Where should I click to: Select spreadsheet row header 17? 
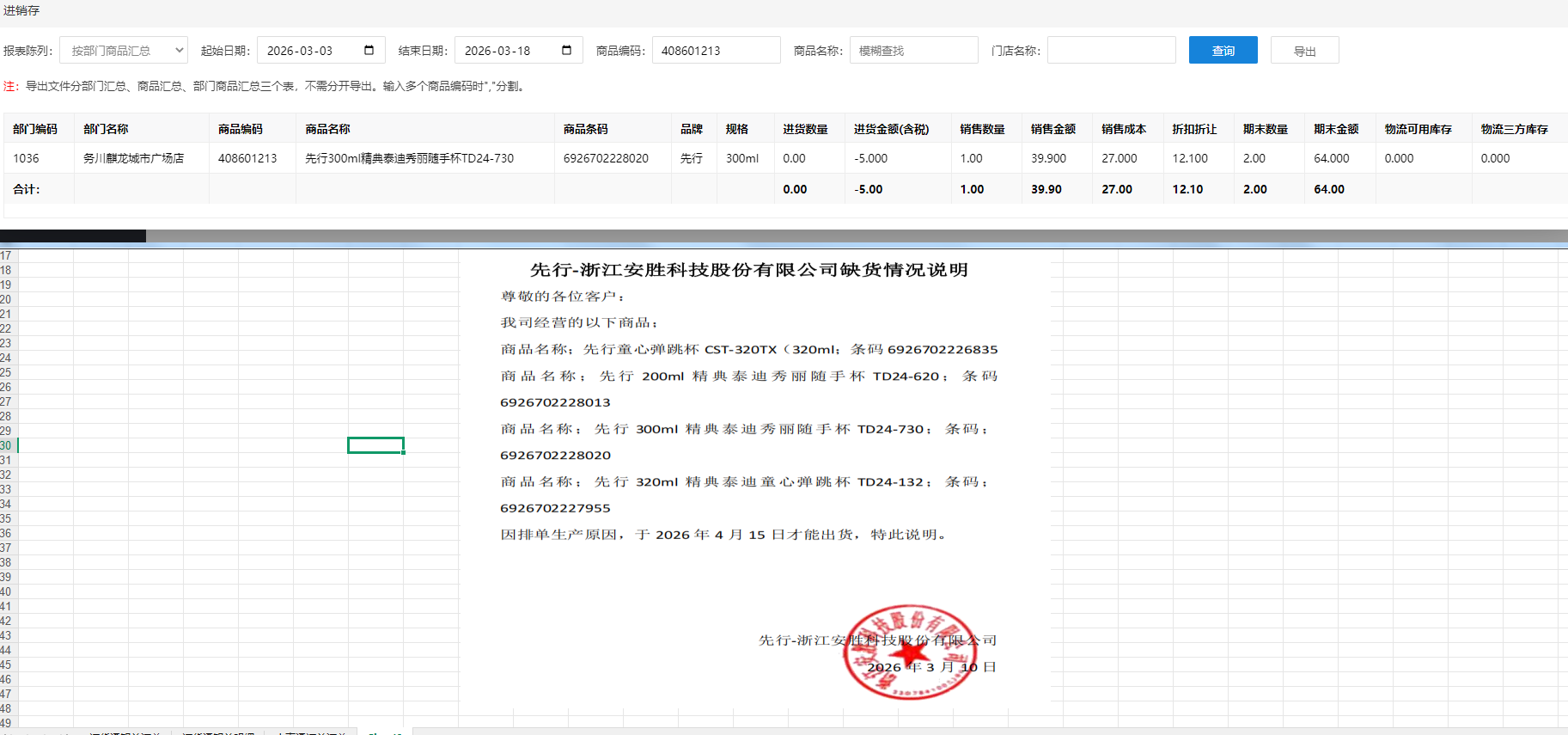[7, 256]
